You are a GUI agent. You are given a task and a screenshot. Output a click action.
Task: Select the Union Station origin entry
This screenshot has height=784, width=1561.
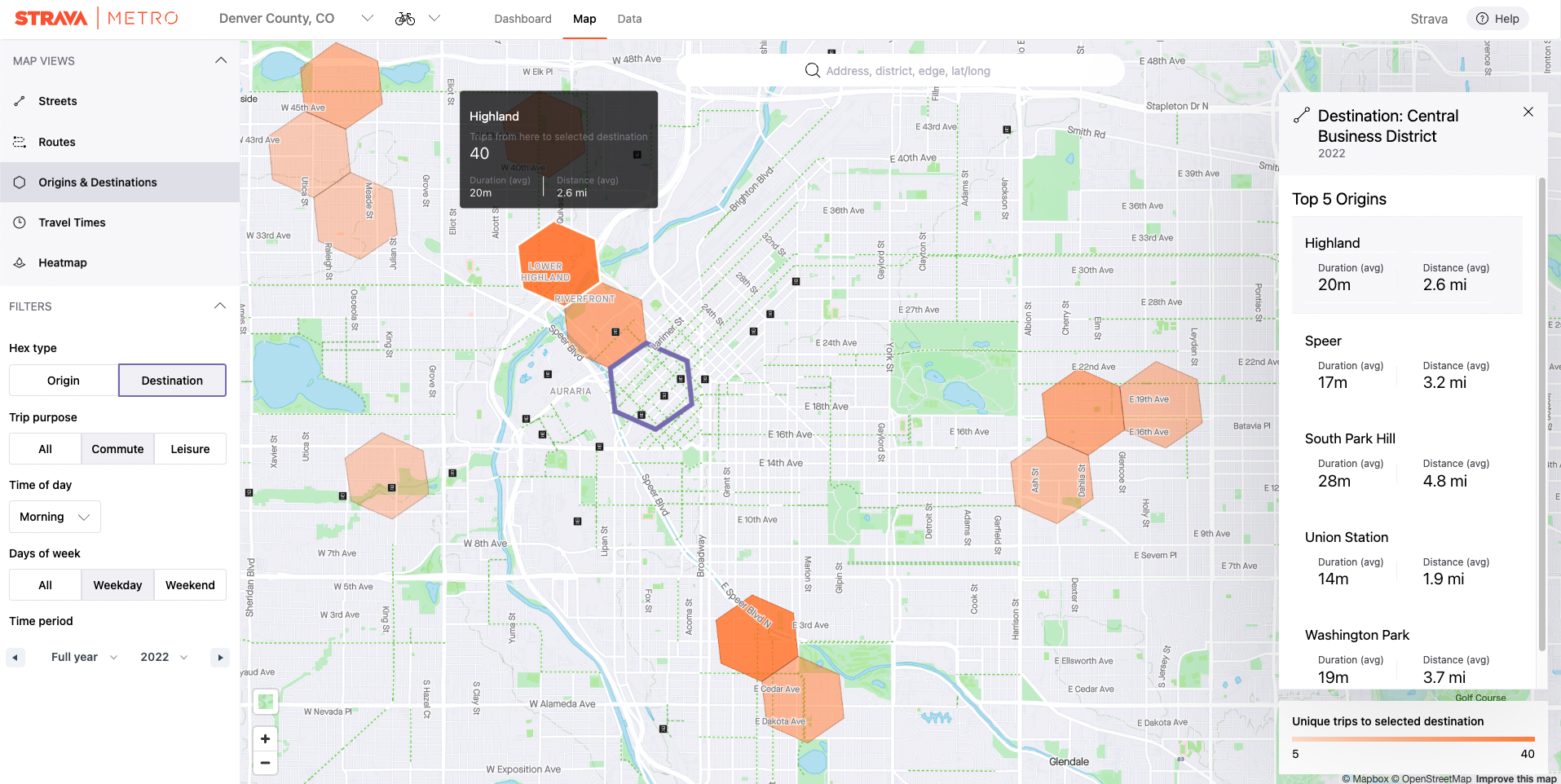tap(1407, 558)
